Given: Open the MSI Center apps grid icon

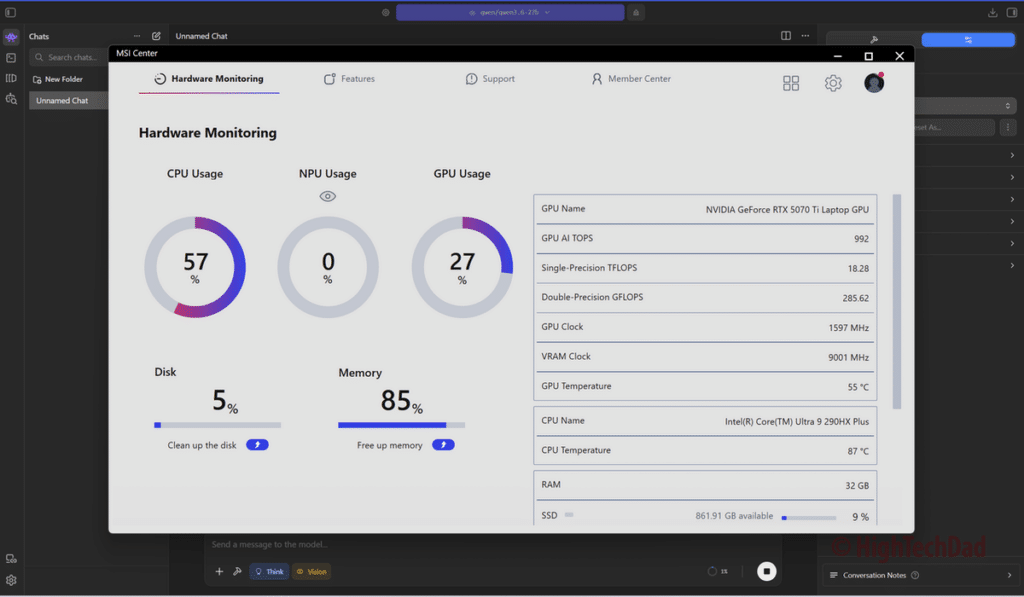Looking at the screenshot, I should click(791, 83).
